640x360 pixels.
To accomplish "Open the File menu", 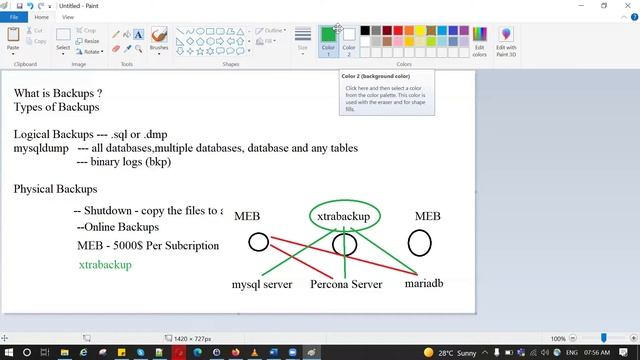I will point(14,17).
